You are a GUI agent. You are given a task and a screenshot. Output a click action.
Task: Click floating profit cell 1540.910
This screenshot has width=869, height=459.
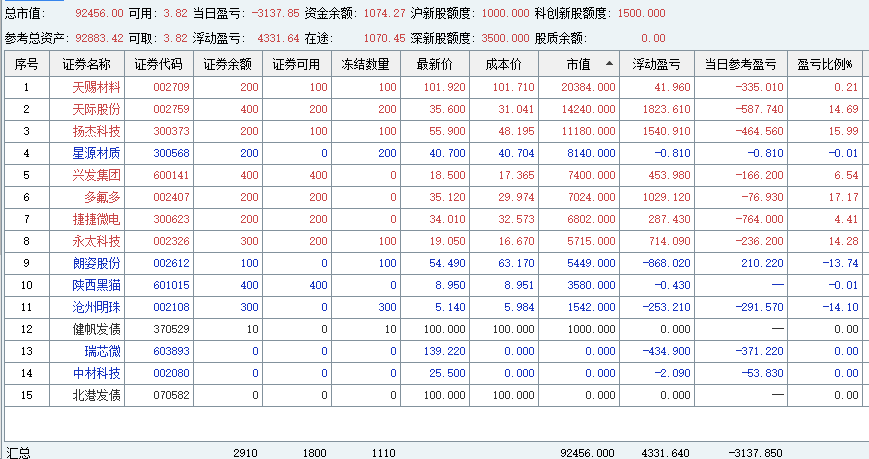(x=667, y=131)
